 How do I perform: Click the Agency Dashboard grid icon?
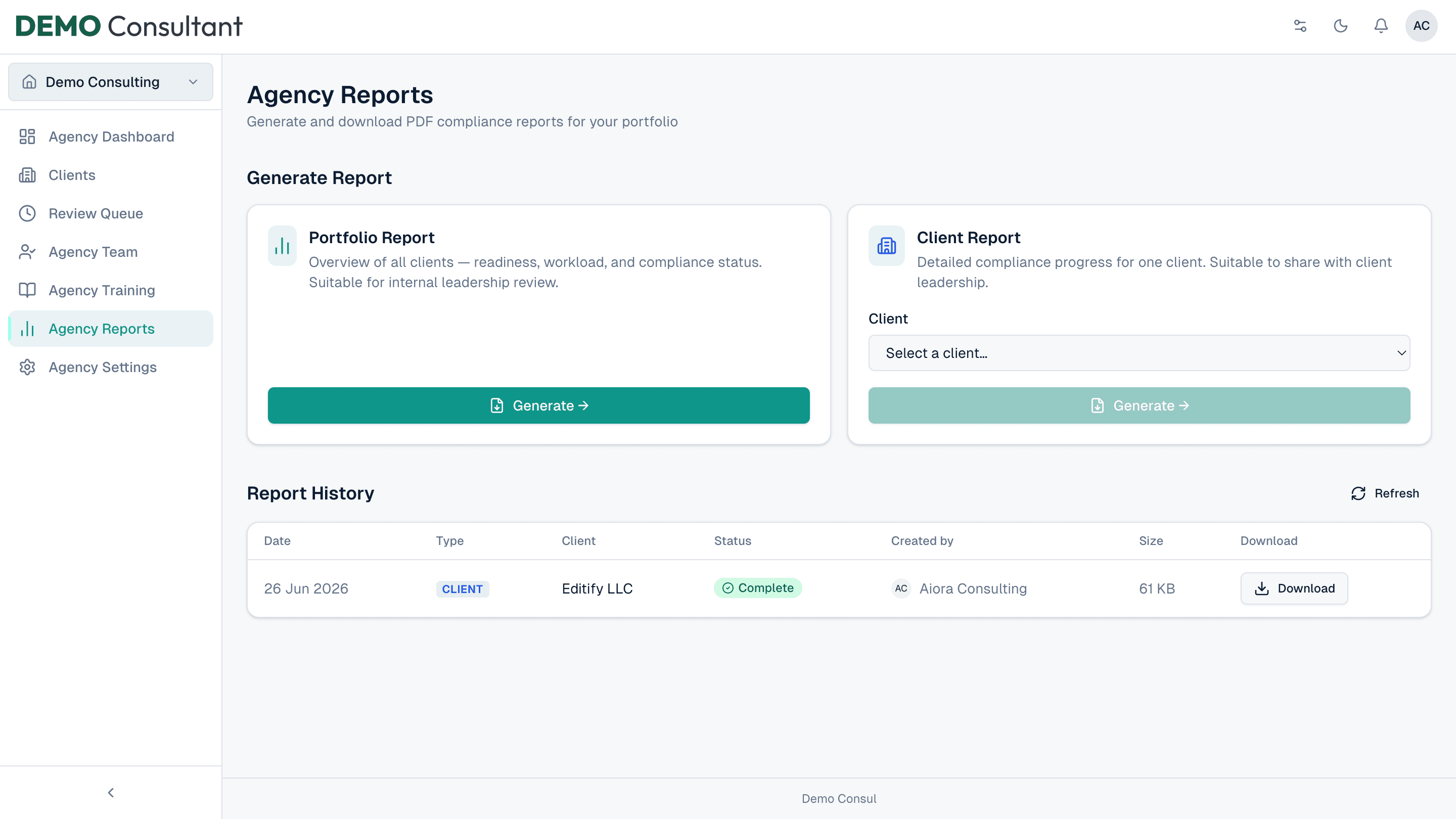[x=27, y=137]
